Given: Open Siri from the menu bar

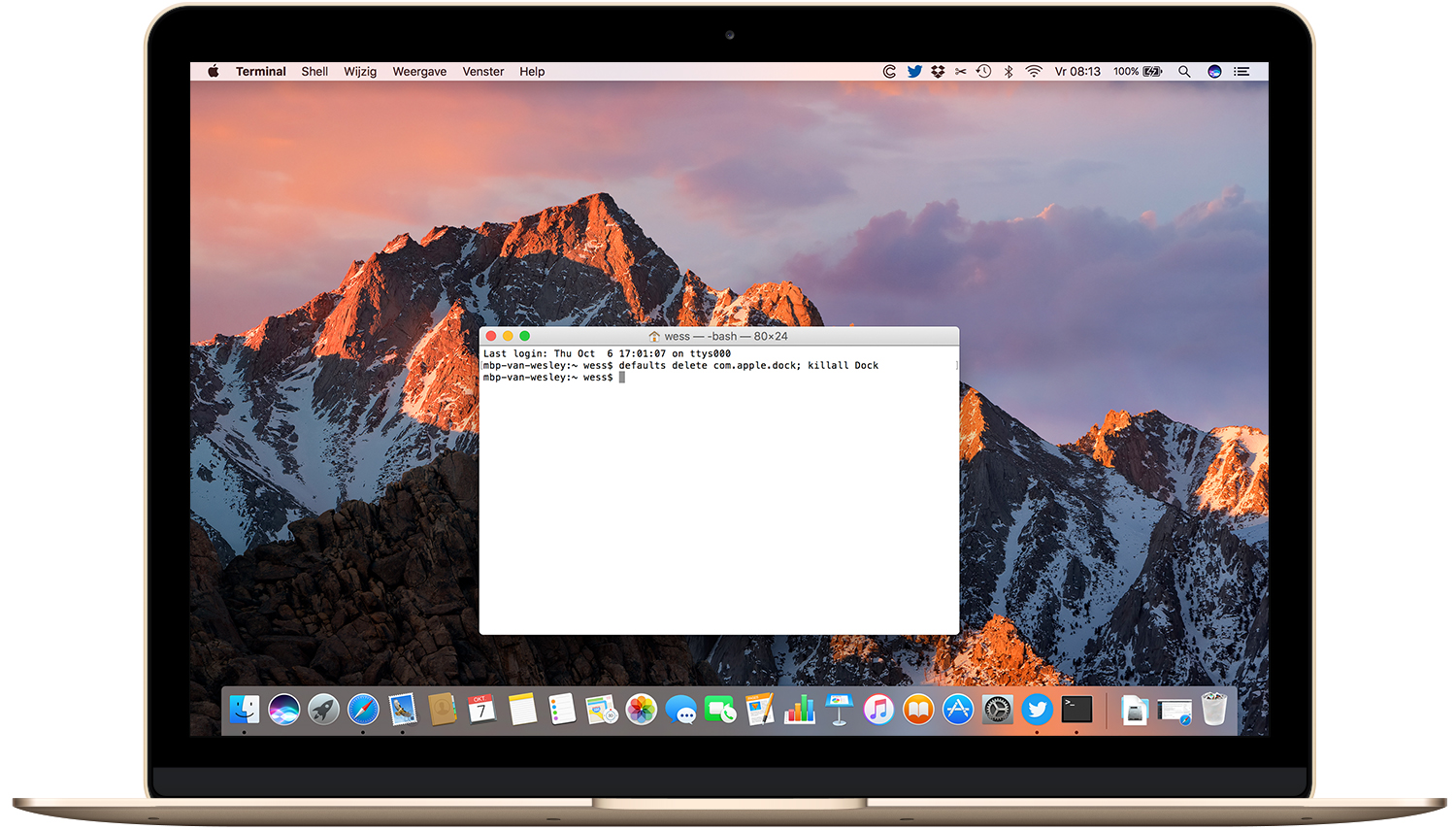Looking at the screenshot, I should point(1214,71).
